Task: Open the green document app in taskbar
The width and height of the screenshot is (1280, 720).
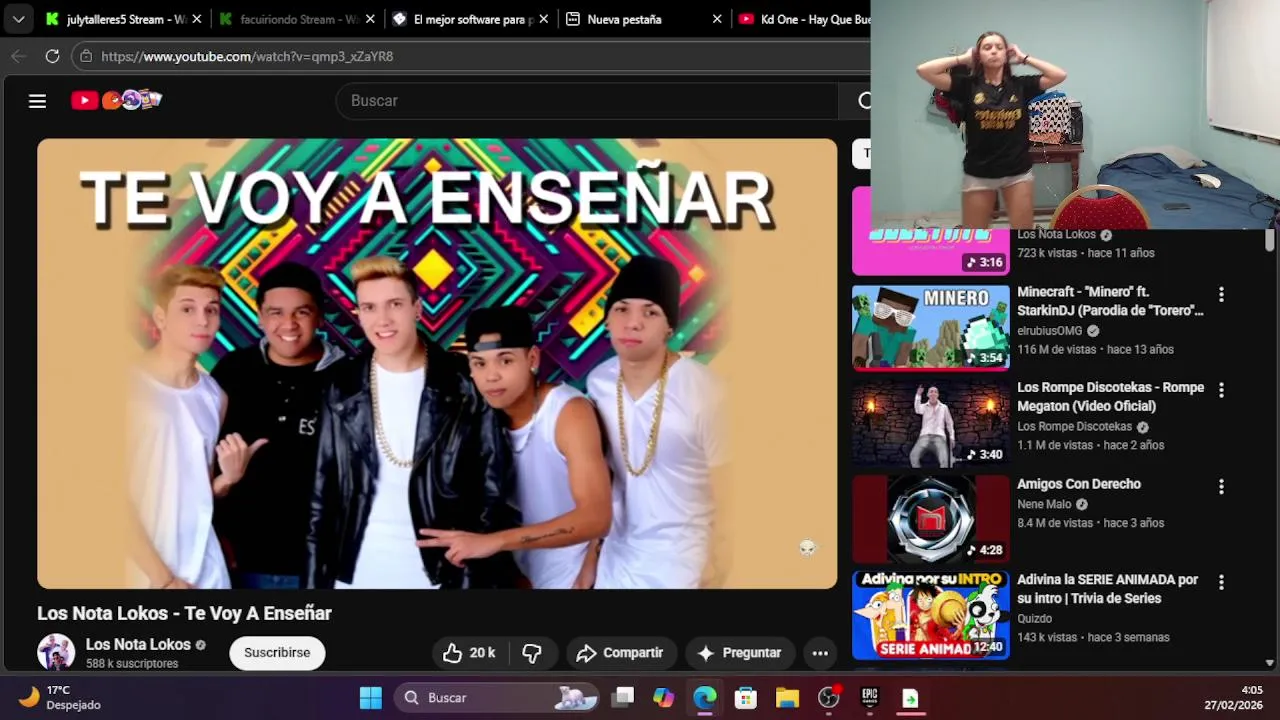Action: 910,697
